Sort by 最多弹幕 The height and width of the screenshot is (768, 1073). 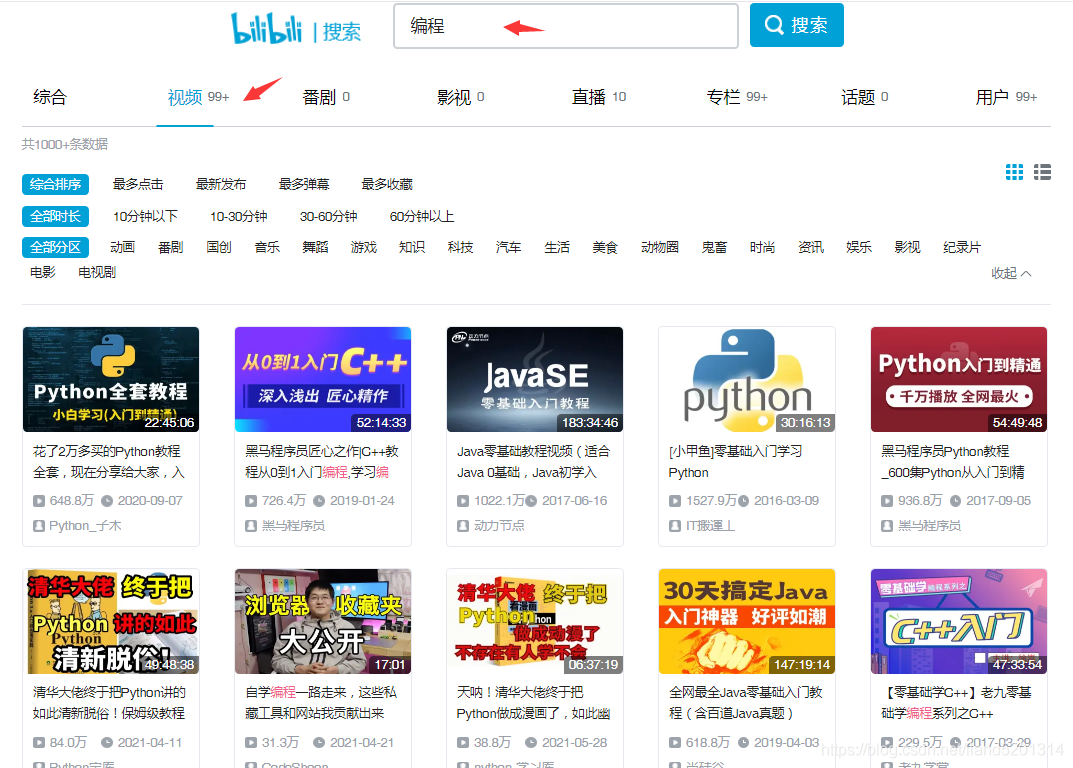[x=304, y=184]
